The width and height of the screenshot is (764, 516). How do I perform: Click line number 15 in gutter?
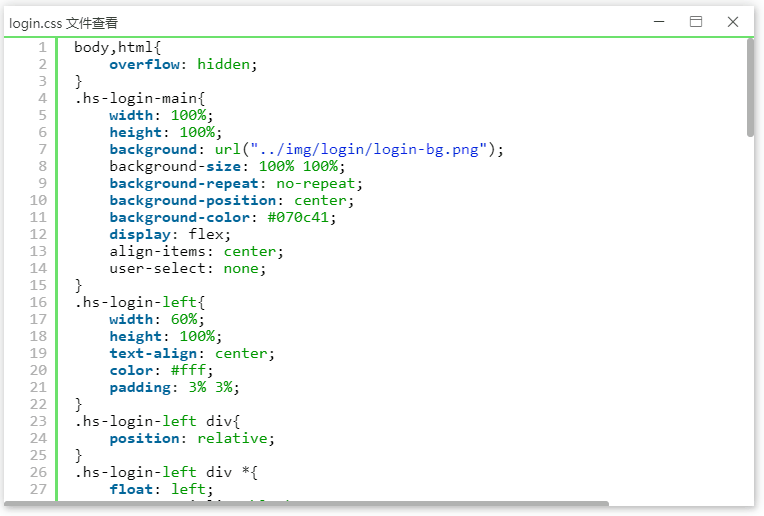[x=38, y=285]
